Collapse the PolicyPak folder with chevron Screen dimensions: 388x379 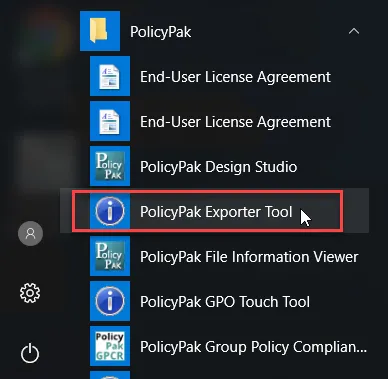coord(354,31)
